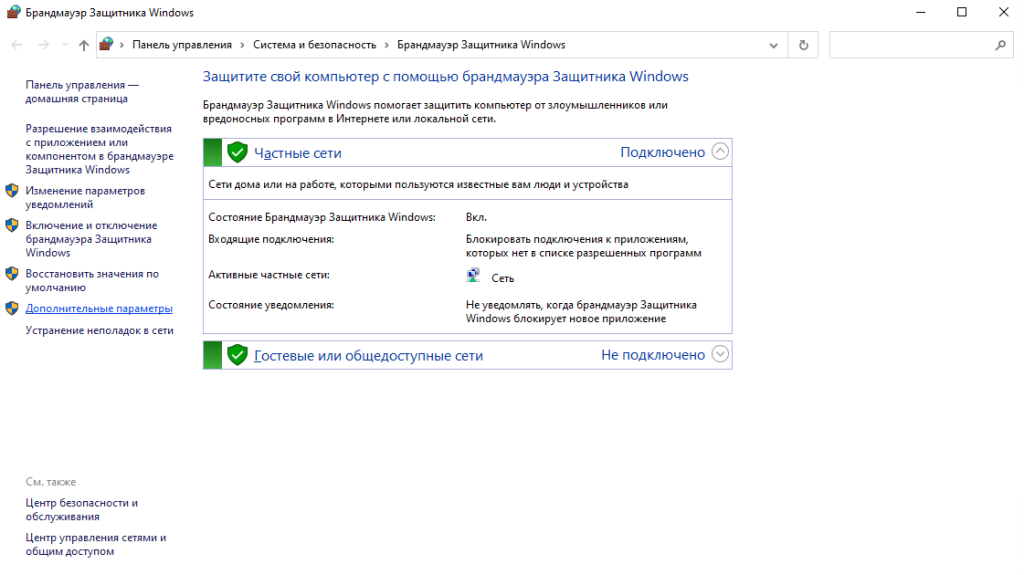The width and height of the screenshot is (1024, 575).
Task: Click Брандмауэр Защитника Windows breadcrumb
Action: coord(481,45)
